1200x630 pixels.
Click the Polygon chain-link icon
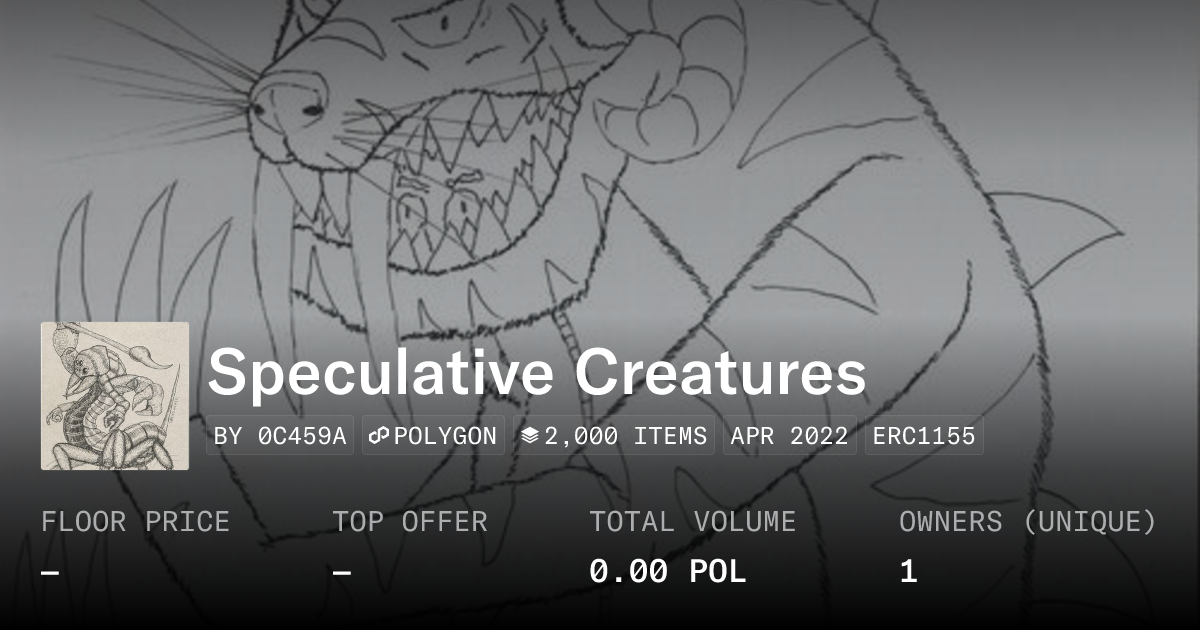click(x=379, y=436)
